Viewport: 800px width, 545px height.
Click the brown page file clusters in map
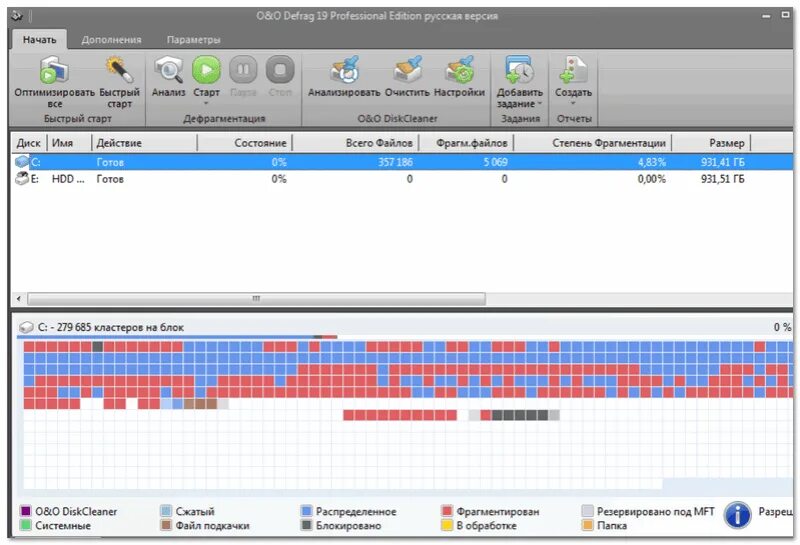click(x=201, y=404)
